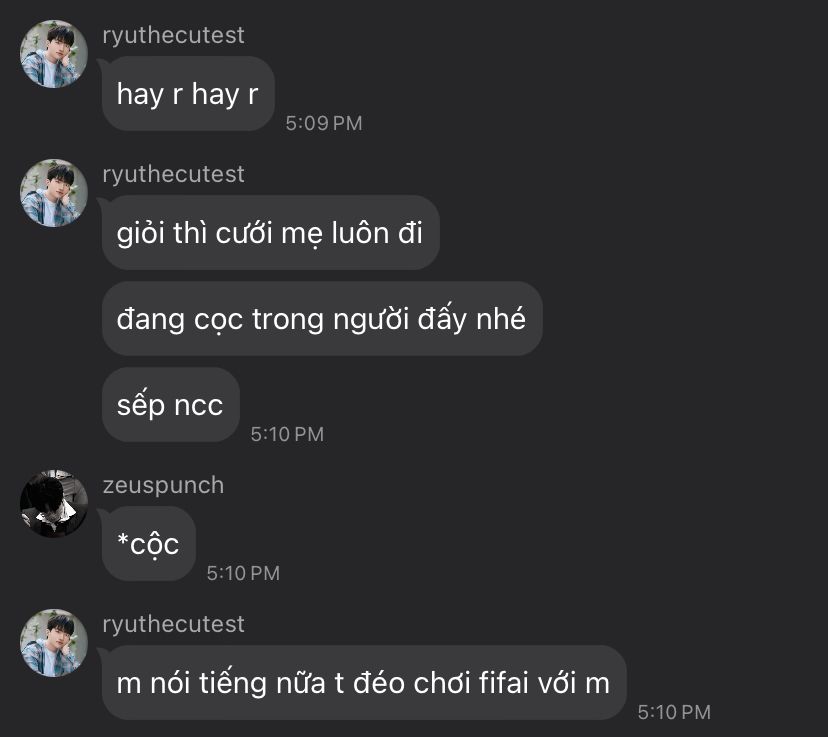Open the zeuspunch username link
The image size is (828, 737).
(x=163, y=485)
